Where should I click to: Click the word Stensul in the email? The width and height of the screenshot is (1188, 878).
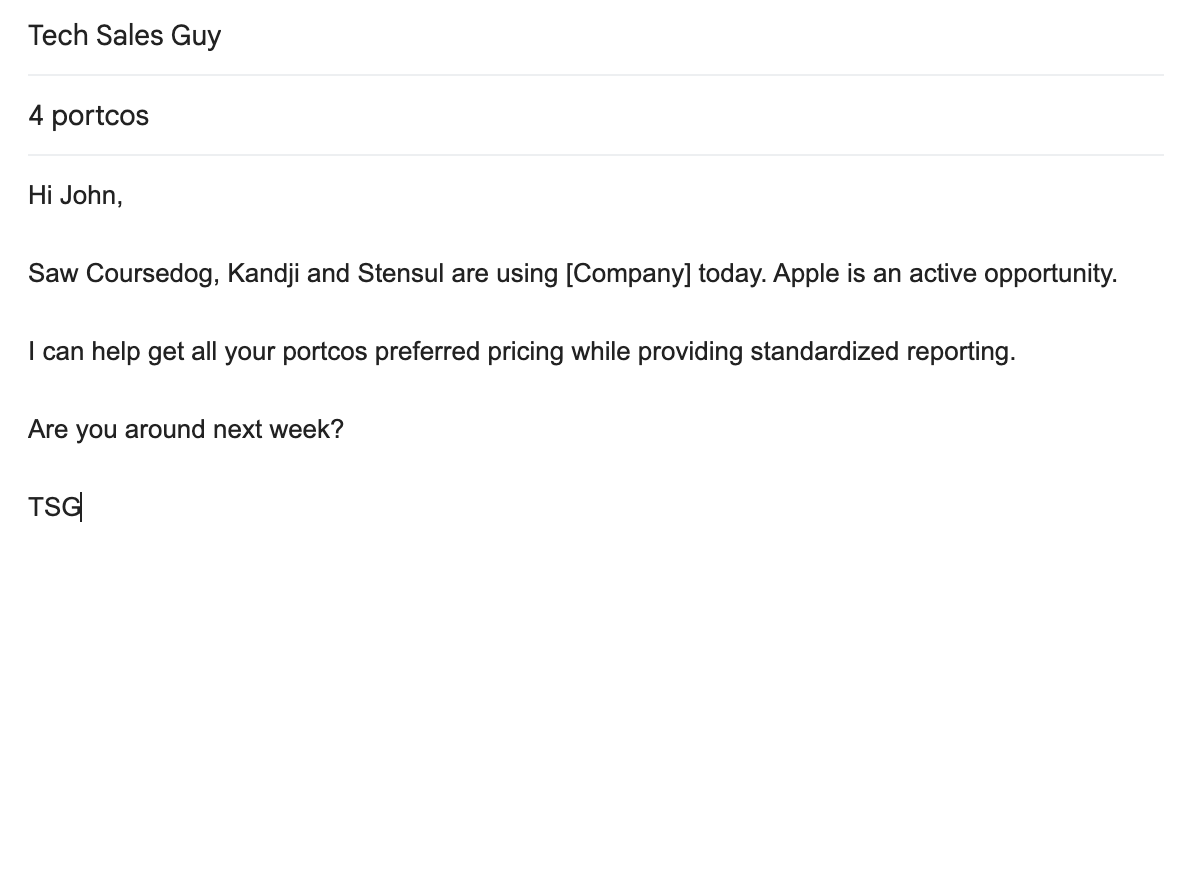[400, 273]
